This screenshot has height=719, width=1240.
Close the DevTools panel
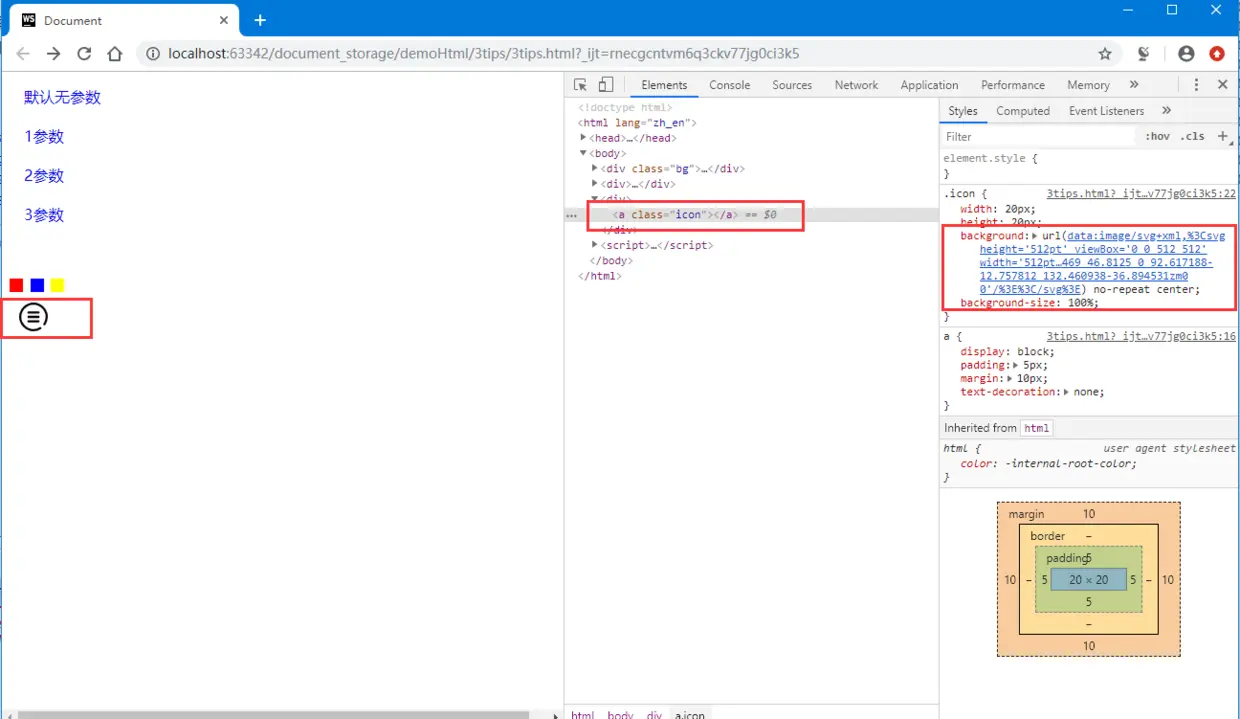click(1222, 85)
